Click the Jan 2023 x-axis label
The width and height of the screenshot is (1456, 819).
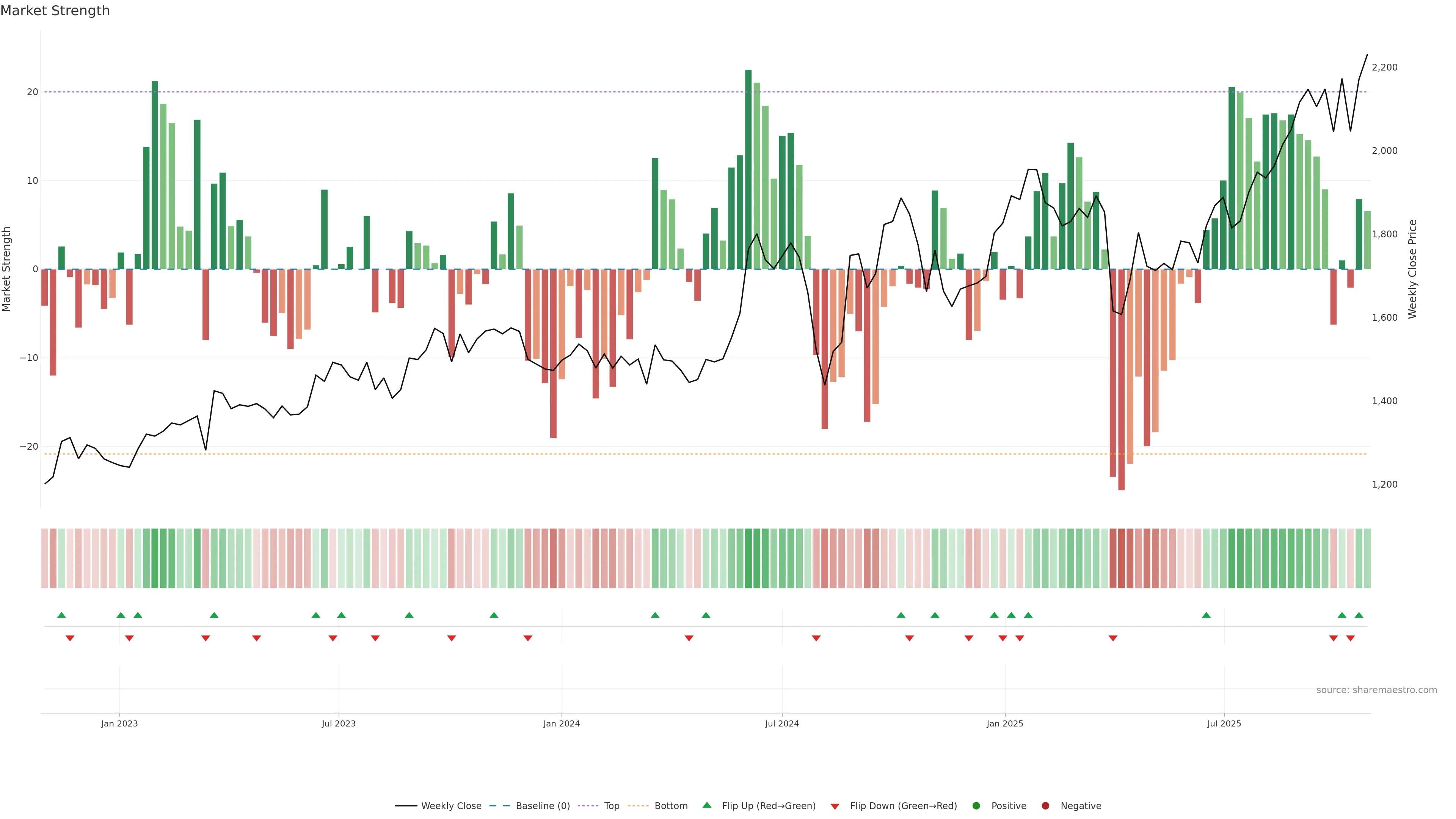[119, 723]
